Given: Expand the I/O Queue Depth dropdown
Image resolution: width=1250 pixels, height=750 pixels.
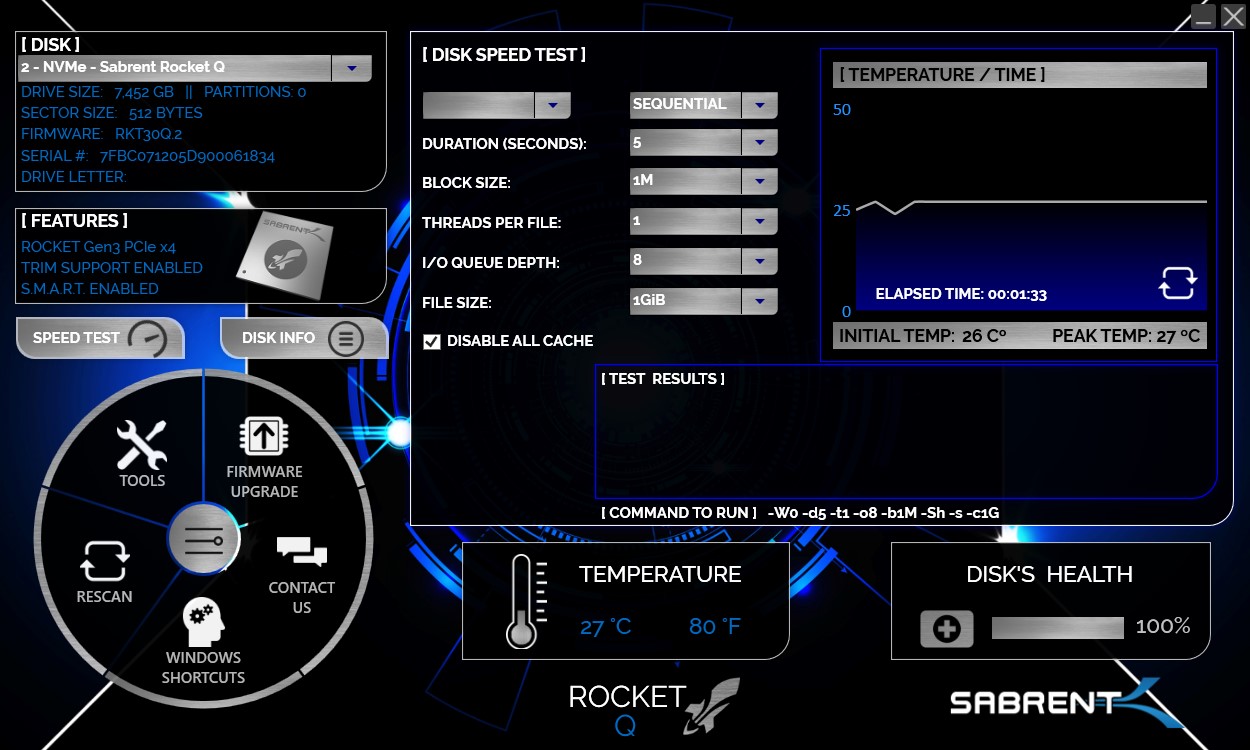Looking at the screenshot, I should click(x=760, y=262).
